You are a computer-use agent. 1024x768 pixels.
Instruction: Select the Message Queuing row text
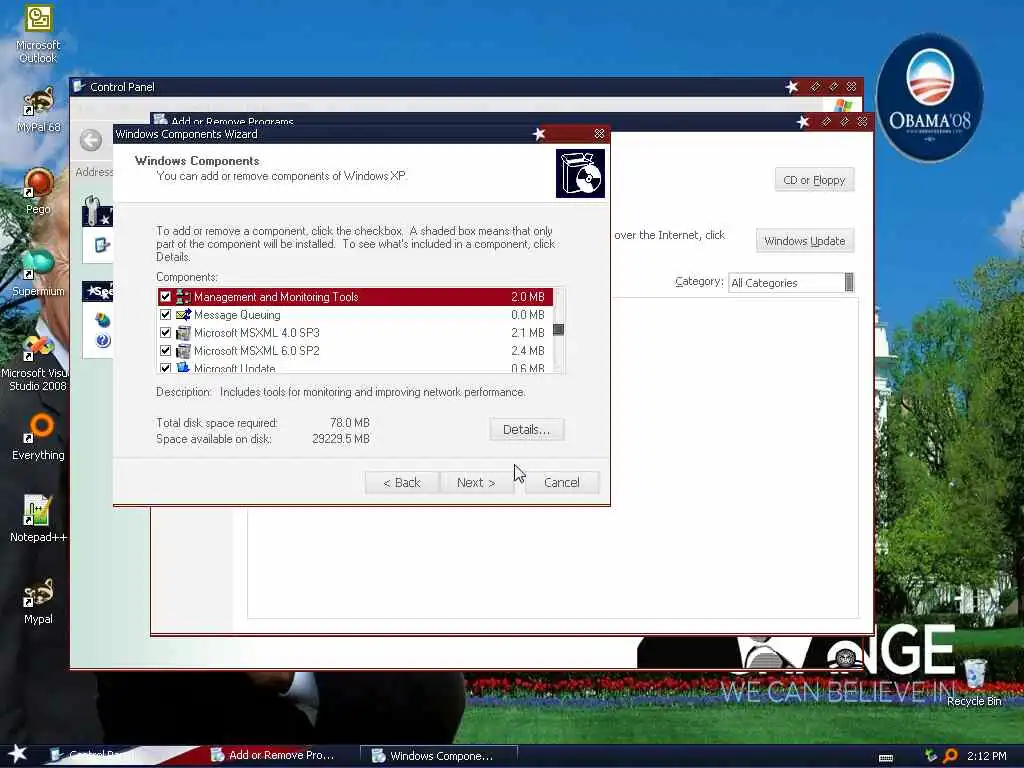[x=237, y=315]
